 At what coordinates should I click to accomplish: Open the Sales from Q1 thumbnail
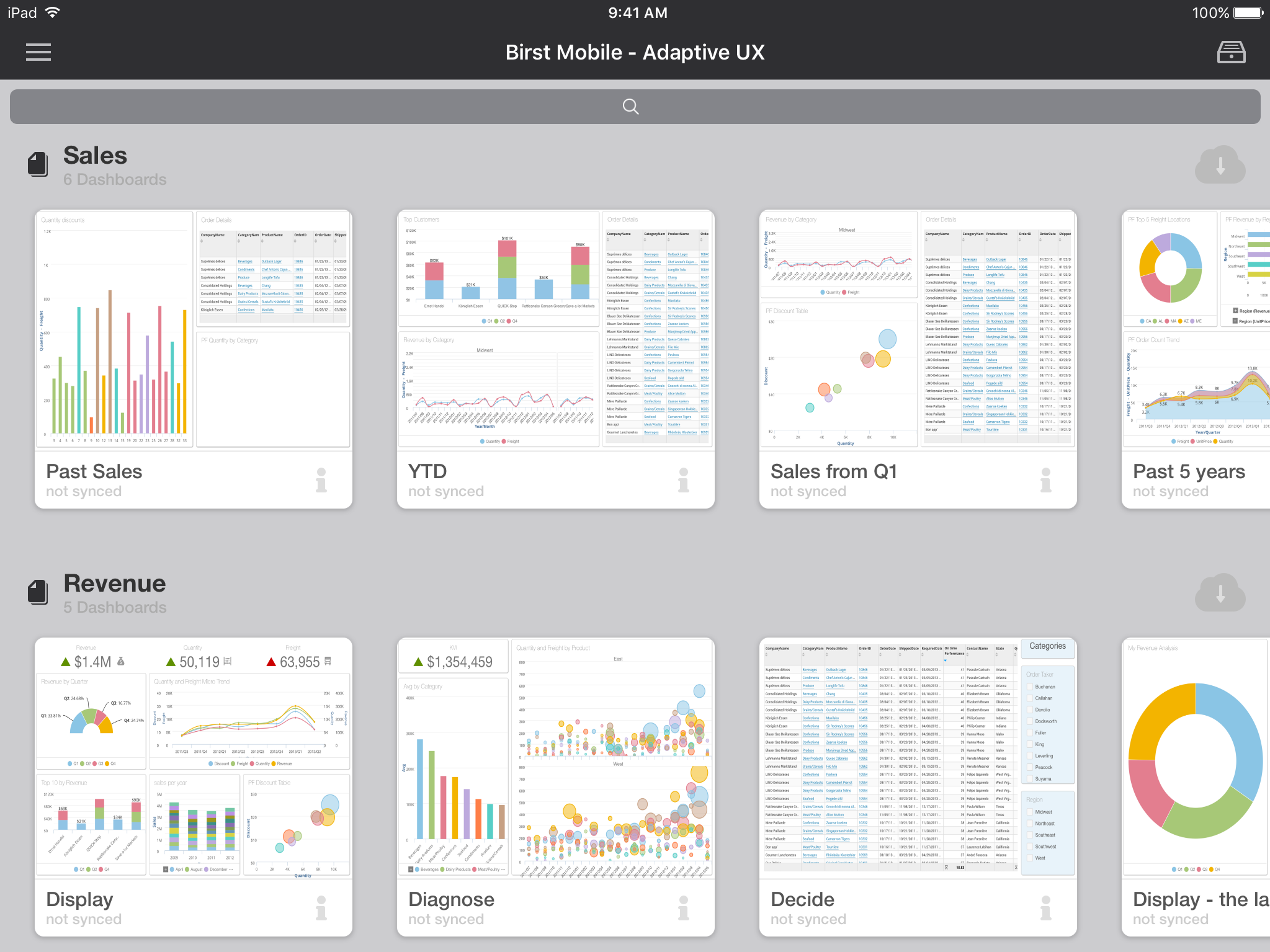point(918,329)
